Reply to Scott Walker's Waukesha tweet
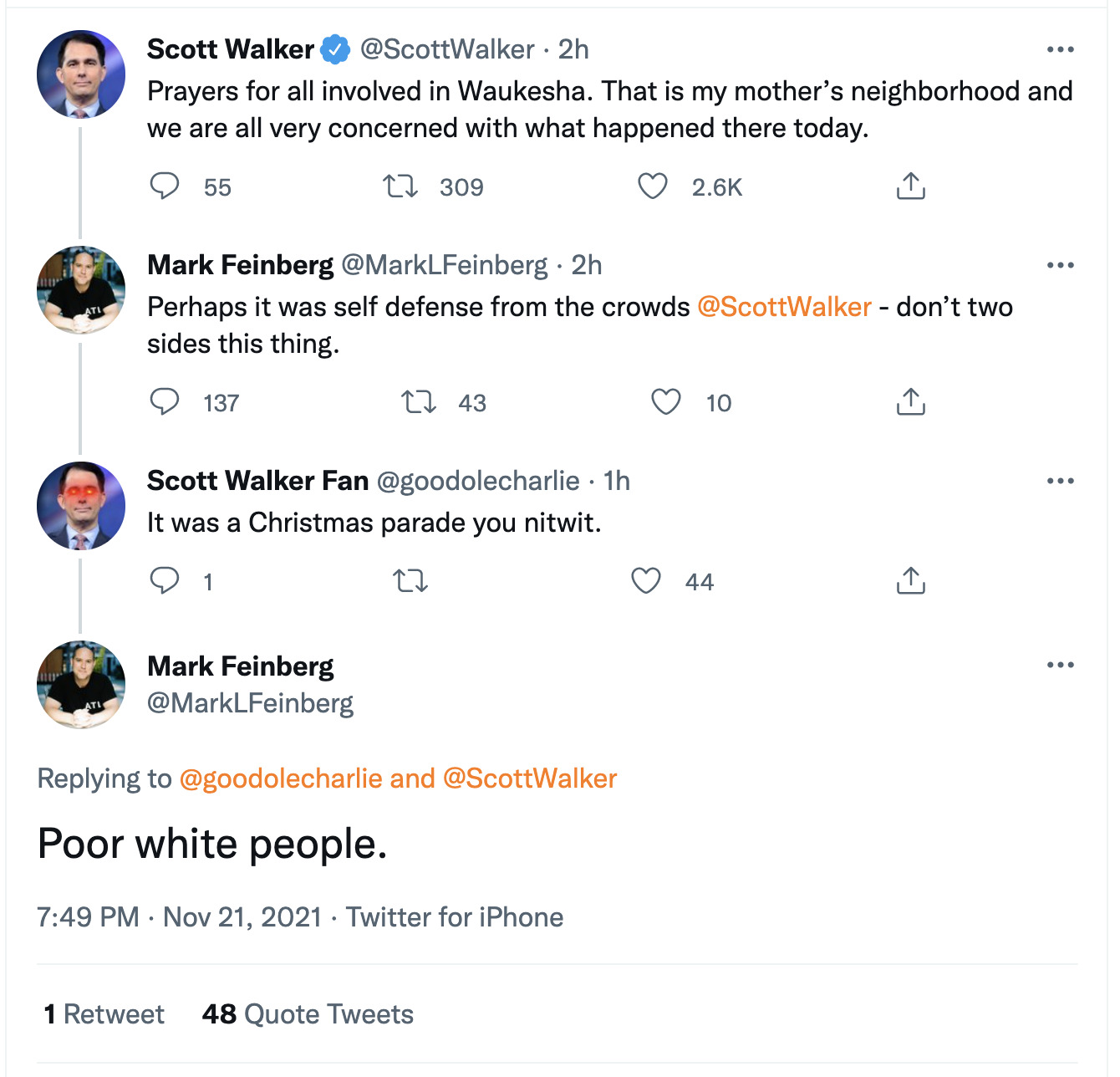 pos(165,186)
